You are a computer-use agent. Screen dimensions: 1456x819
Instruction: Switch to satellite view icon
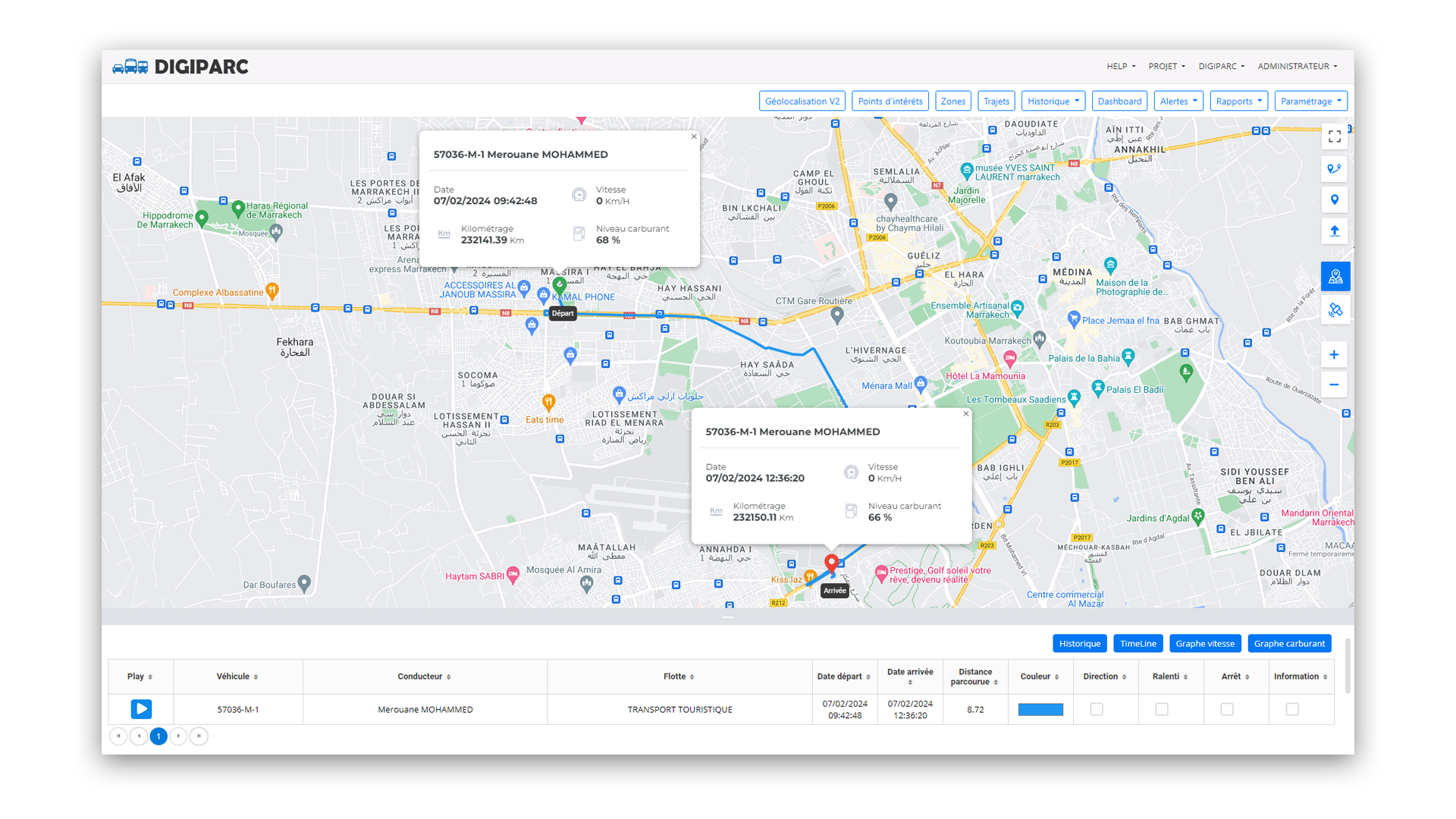1335,310
